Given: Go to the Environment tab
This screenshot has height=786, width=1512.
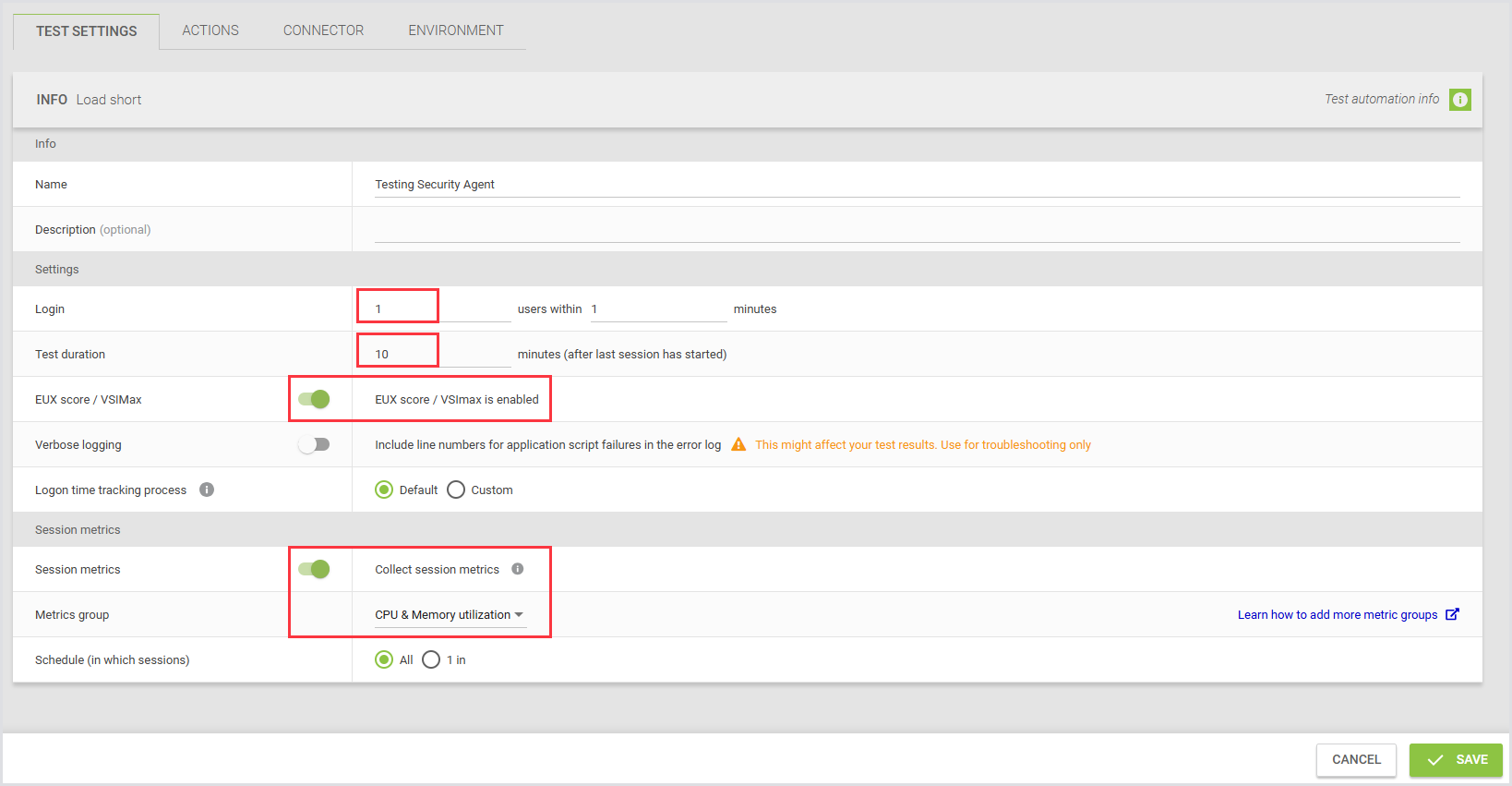Looking at the screenshot, I should pos(456,30).
